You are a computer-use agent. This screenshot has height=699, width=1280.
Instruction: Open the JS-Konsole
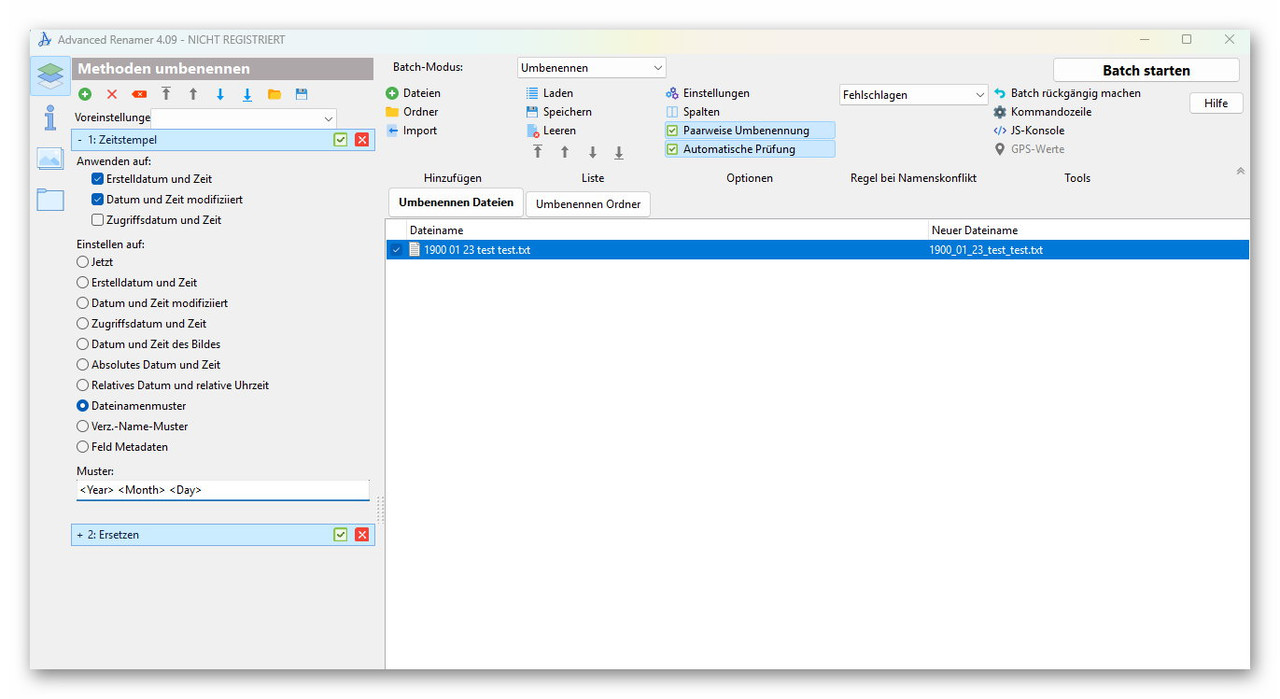(x=1029, y=130)
